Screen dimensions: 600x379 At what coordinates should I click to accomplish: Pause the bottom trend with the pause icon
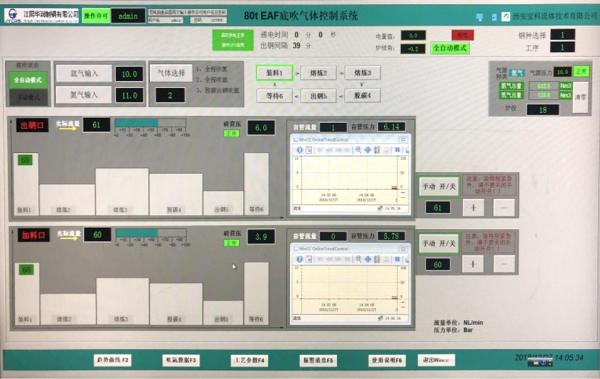click(x=397, y=259)
